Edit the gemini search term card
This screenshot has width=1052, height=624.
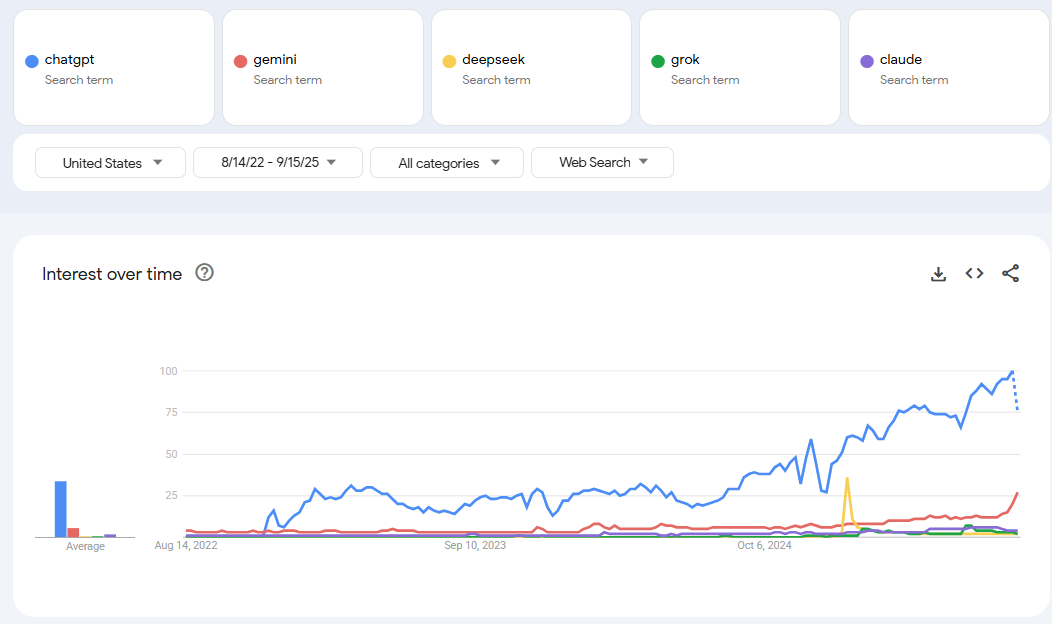tap(323, 67)
